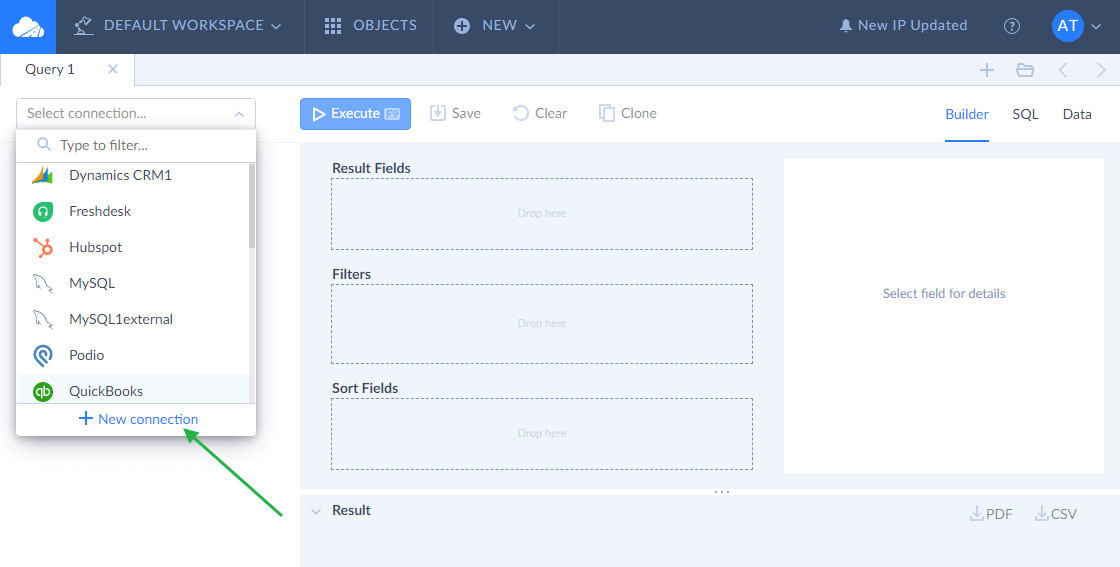Collapse the Select connection combo box

pyautogui.click(x=238, y=114)
